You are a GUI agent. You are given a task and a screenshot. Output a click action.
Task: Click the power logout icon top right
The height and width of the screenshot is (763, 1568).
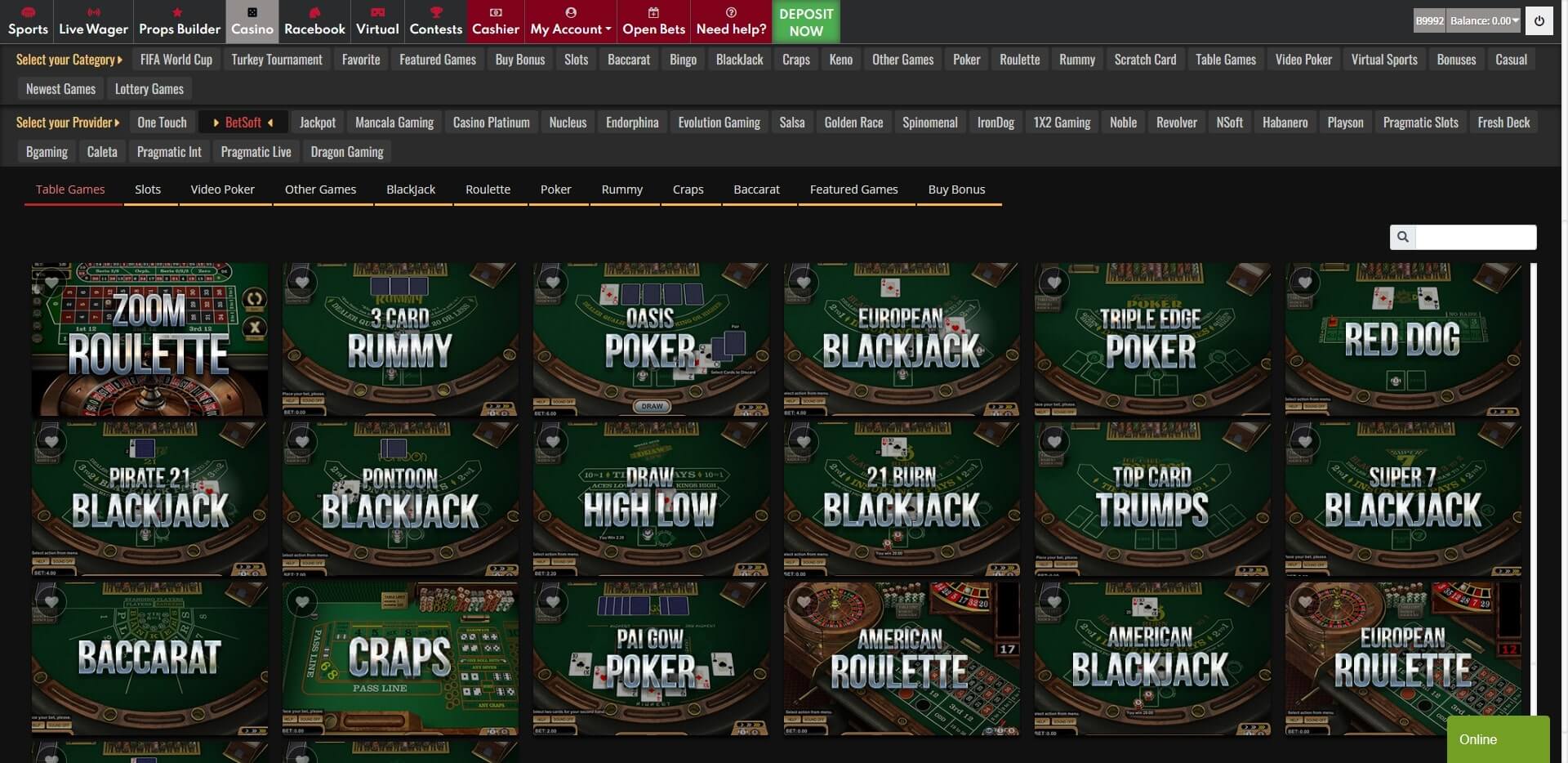(1540, 20)
